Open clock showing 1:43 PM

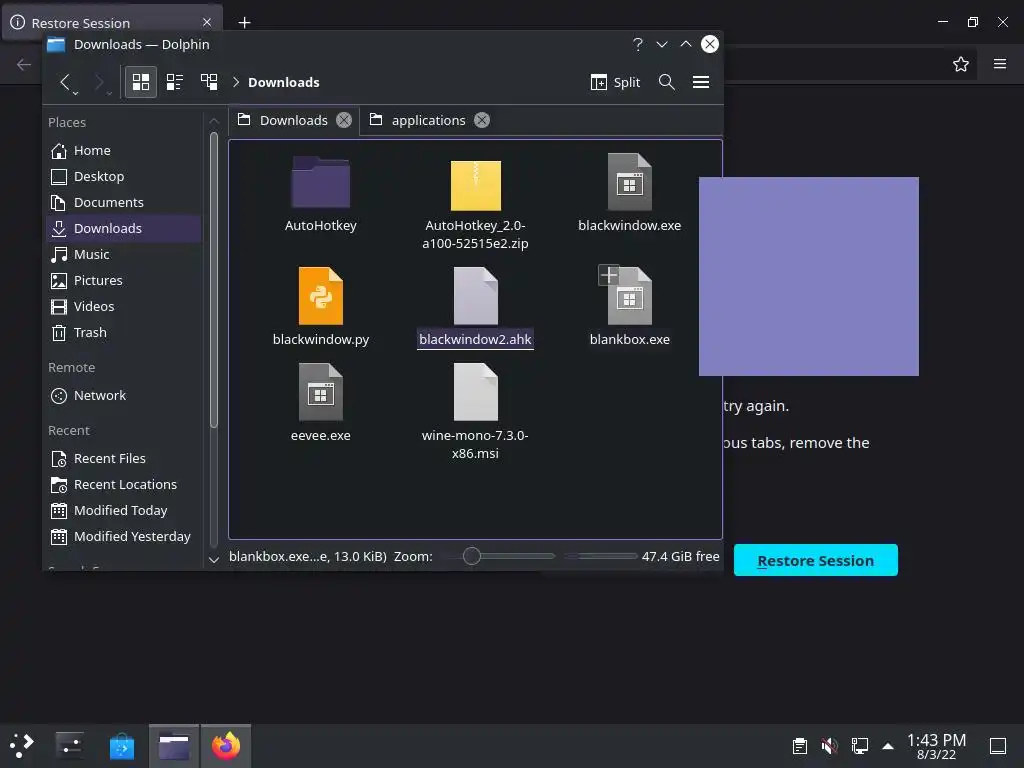click(936, 746)
